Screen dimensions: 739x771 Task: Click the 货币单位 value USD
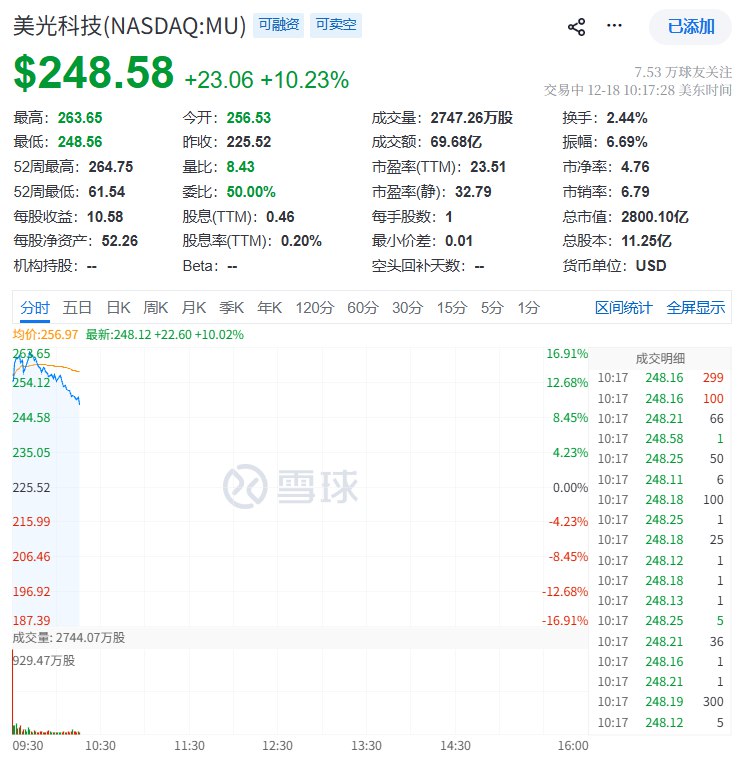pos(651,266)
